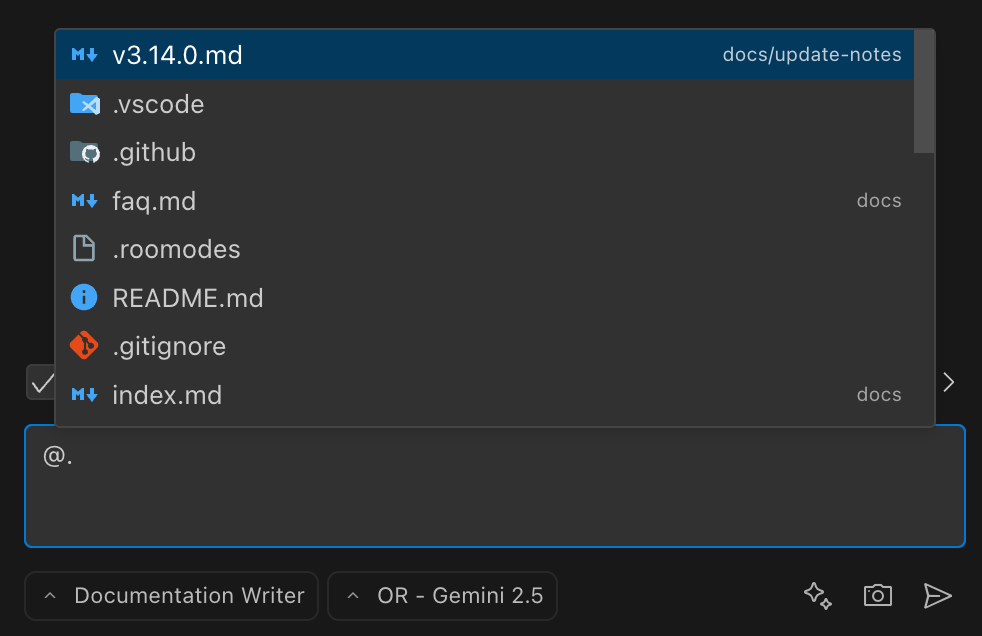The height and width of the screenshot is (636, 982).
Task: Click the send message arrow
Action: 938,595
